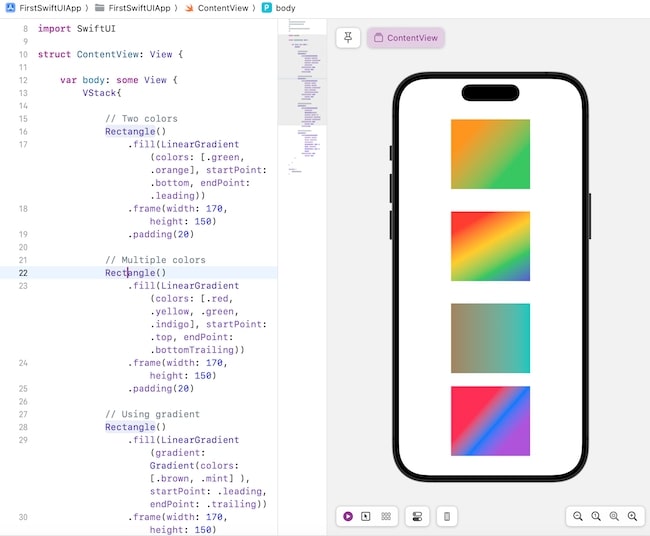Image resolution: width=650 pixels, height=536 pixels.
Task: Click ".frame(width: 170," on line 24
Action: click(x=177, y=363)
